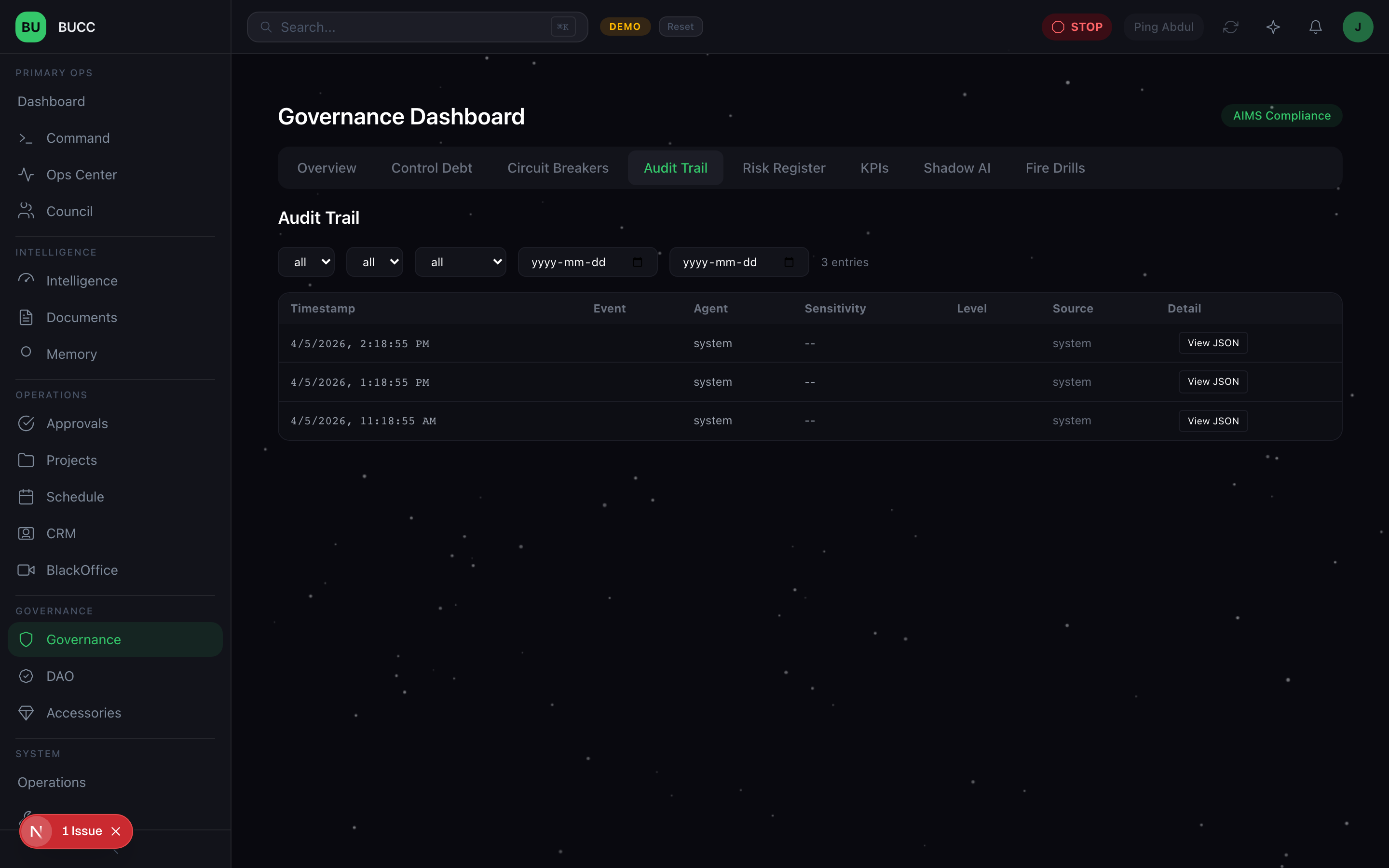The width and height of the screenshot is (1389, 868).
Task: Switch to the Risk Register tab
Action: pyautogui.click(x=783, y=168)
